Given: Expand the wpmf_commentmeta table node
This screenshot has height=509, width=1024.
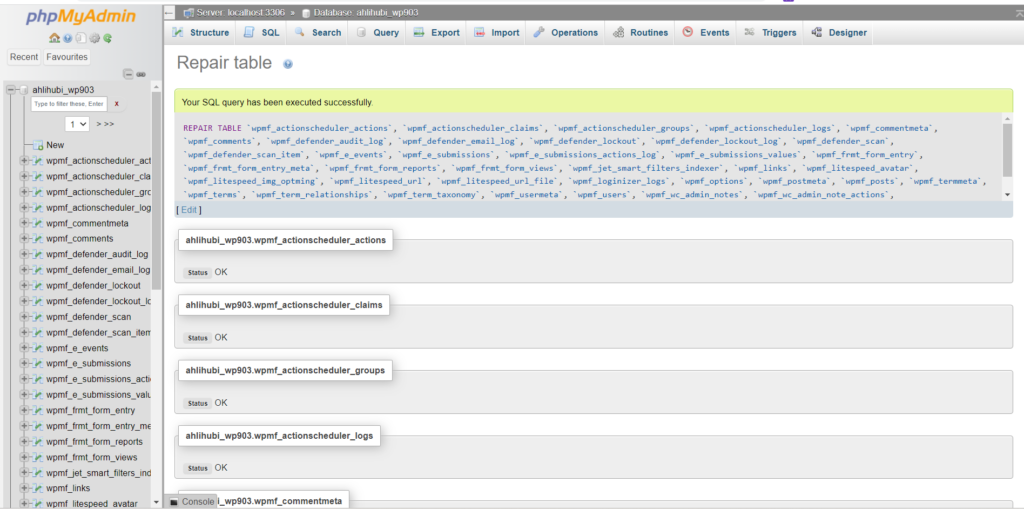Looking at the screenshot, I should click(24, 223).
